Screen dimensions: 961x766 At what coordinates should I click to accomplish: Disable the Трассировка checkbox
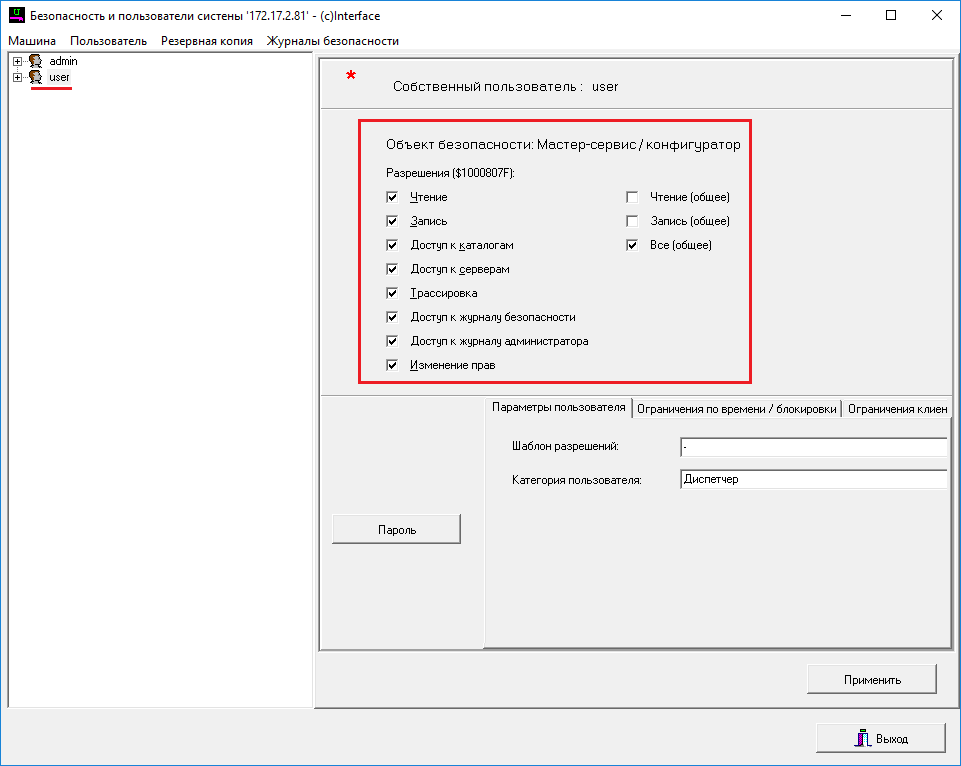392,294
